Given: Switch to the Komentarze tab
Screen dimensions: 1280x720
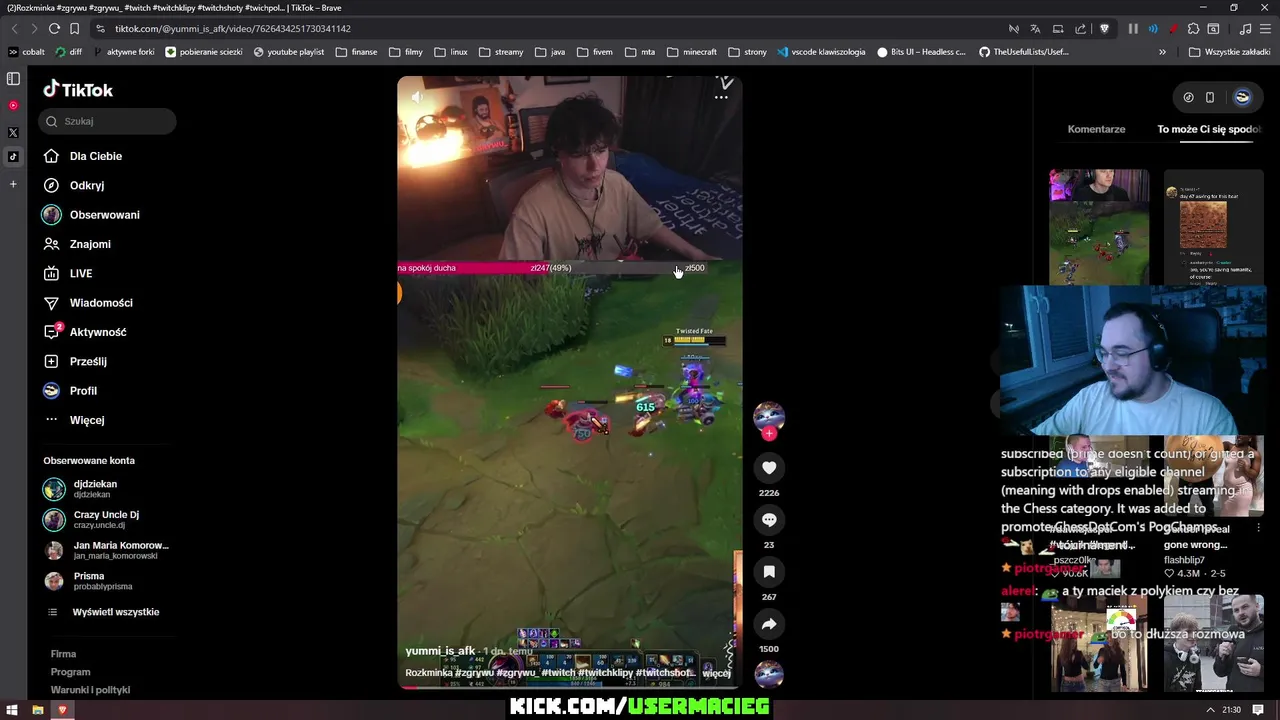Looking at the screenshot, I should point(1096,129).
